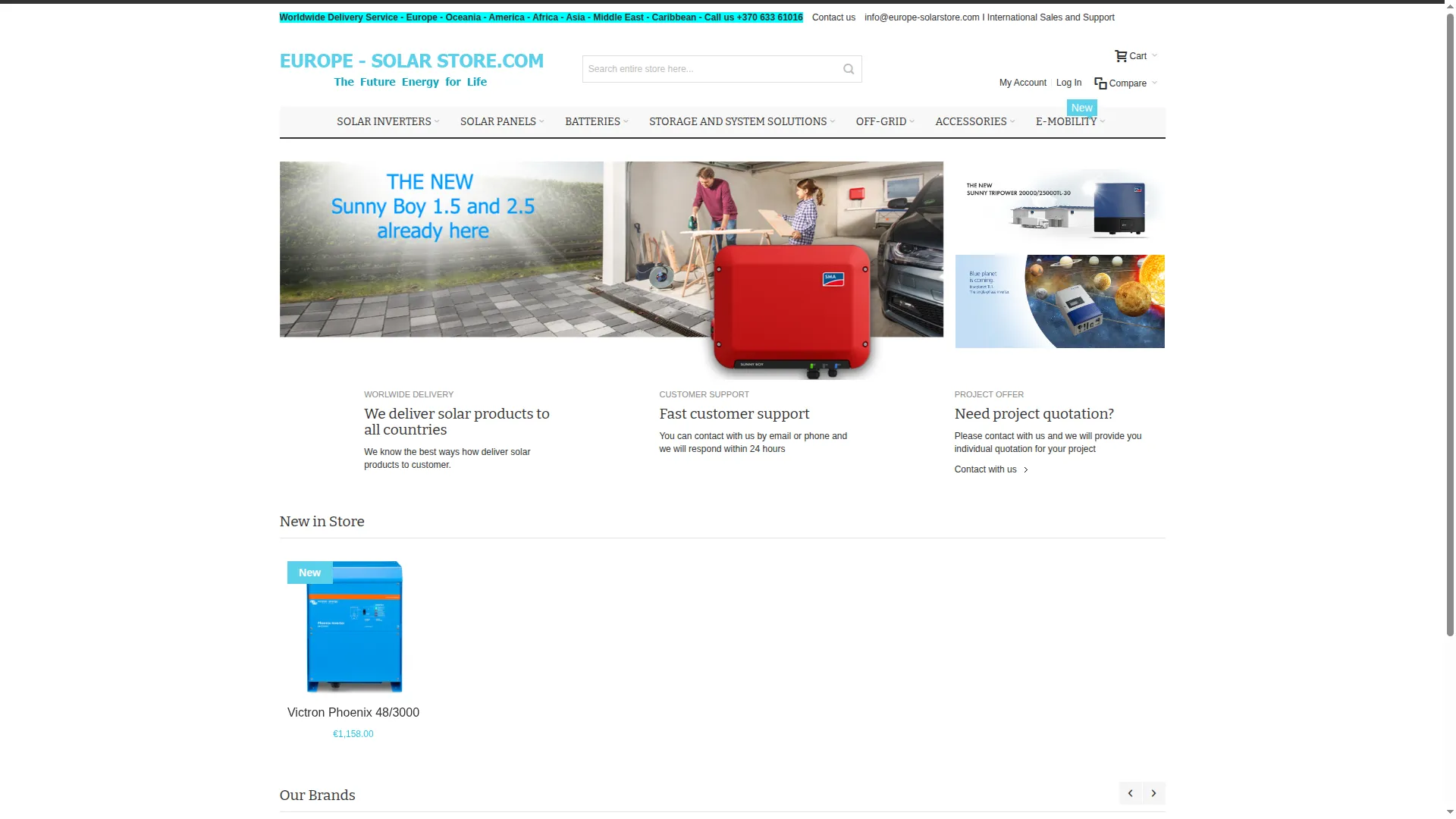Viewport: 1456px width, 819px height.
Task: Open the Sunny Boy 1.5 and 2.5 banner
Action: tap(611, 270)
